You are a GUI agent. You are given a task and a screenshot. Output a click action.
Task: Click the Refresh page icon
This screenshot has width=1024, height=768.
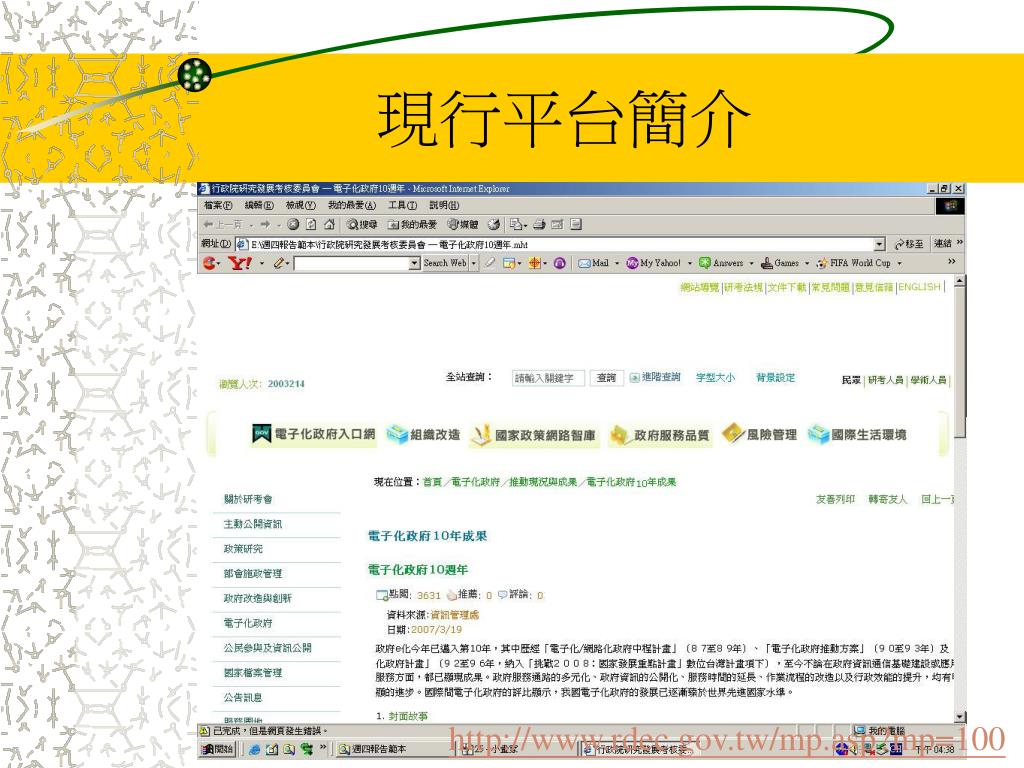(x=312, y=225)
